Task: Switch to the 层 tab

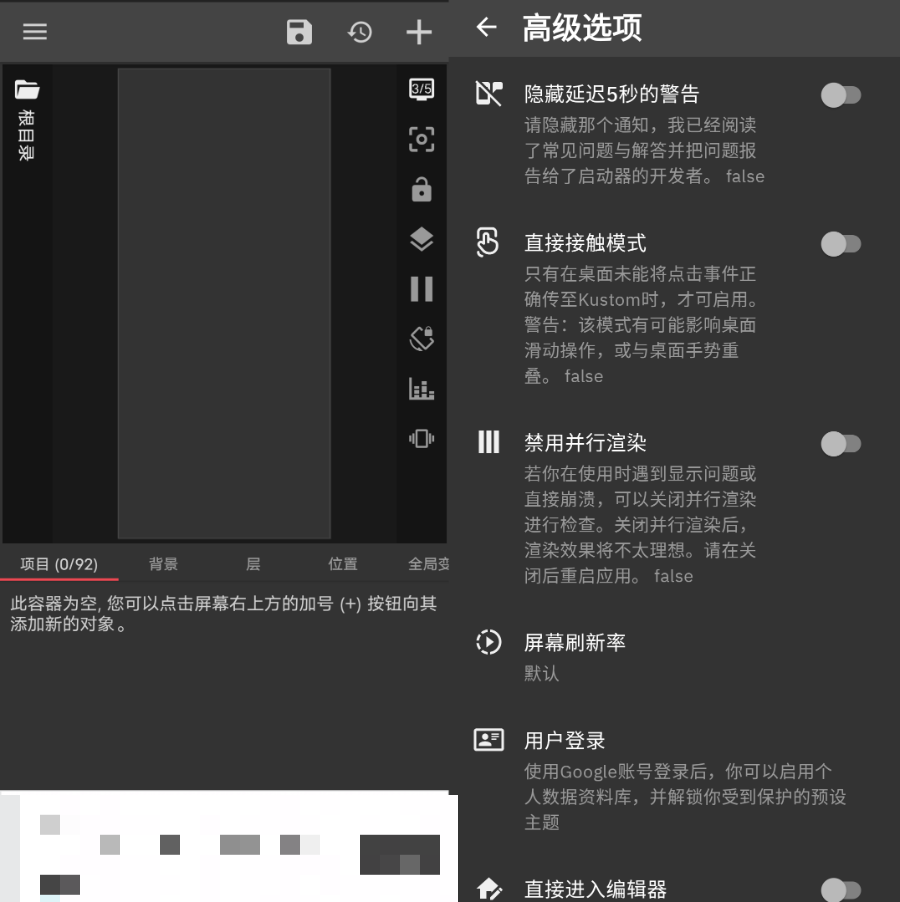Action: coord(253,564)
